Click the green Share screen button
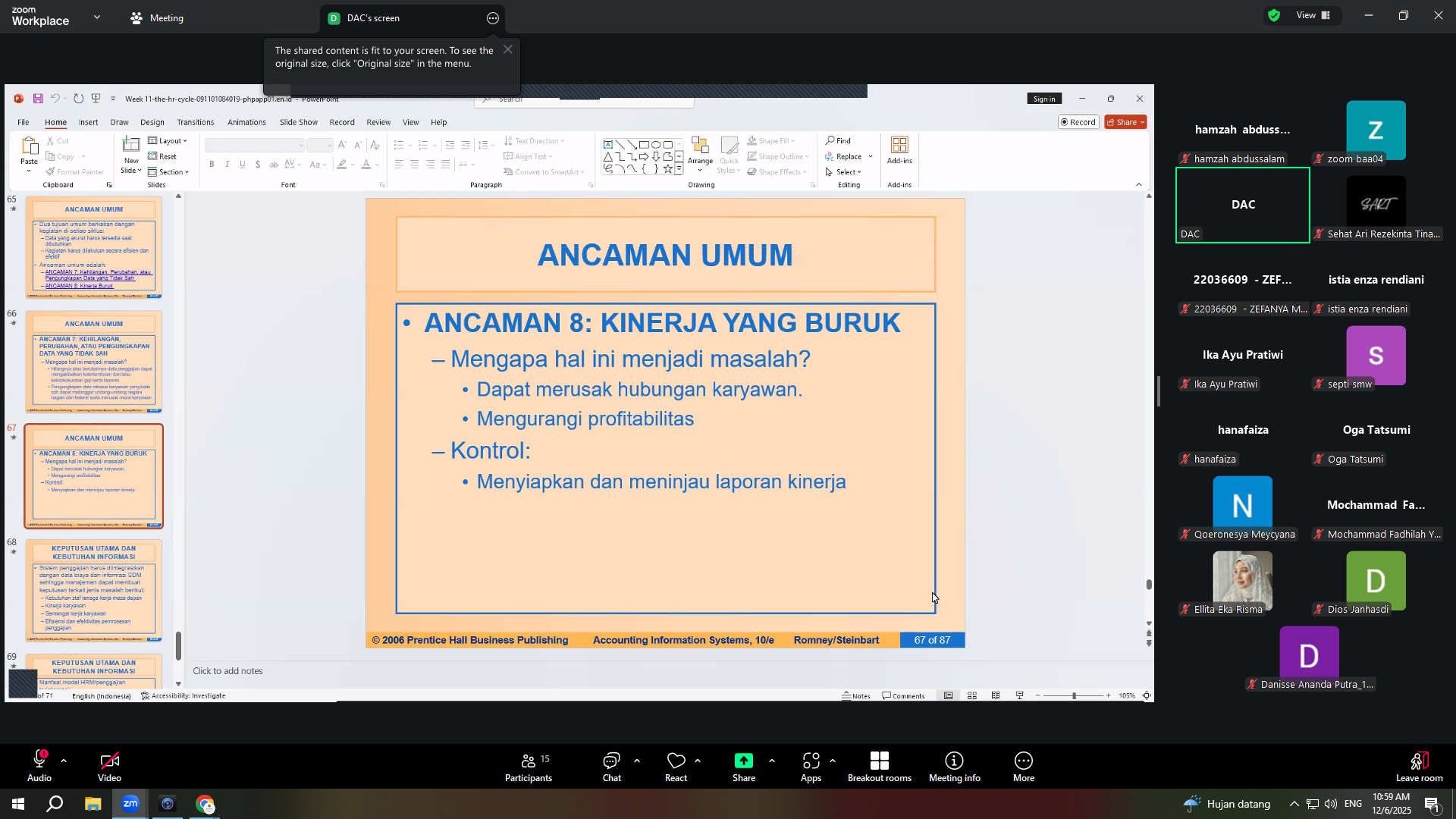The image size is (1456, 819). coord(744,766)
